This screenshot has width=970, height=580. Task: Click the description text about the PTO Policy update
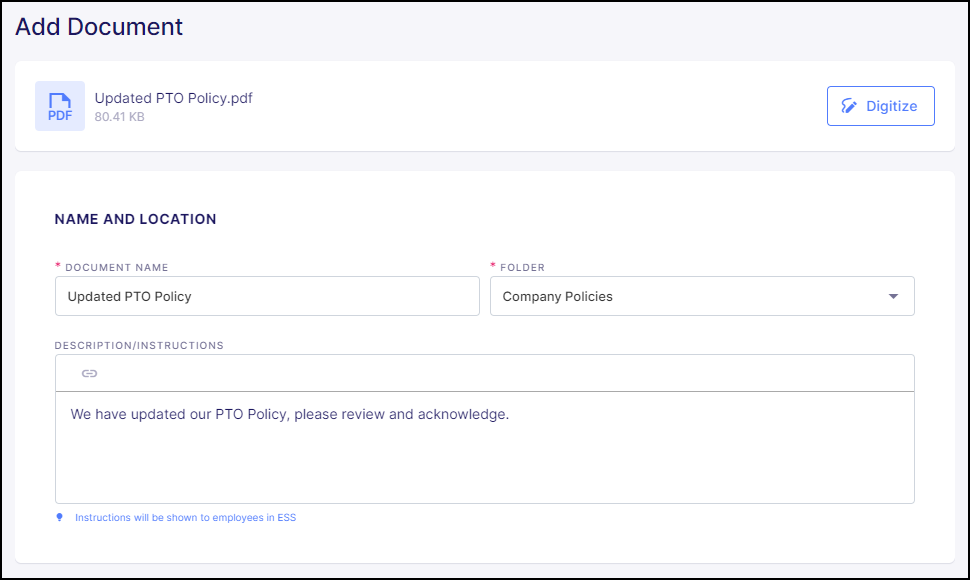coord(289,413)
